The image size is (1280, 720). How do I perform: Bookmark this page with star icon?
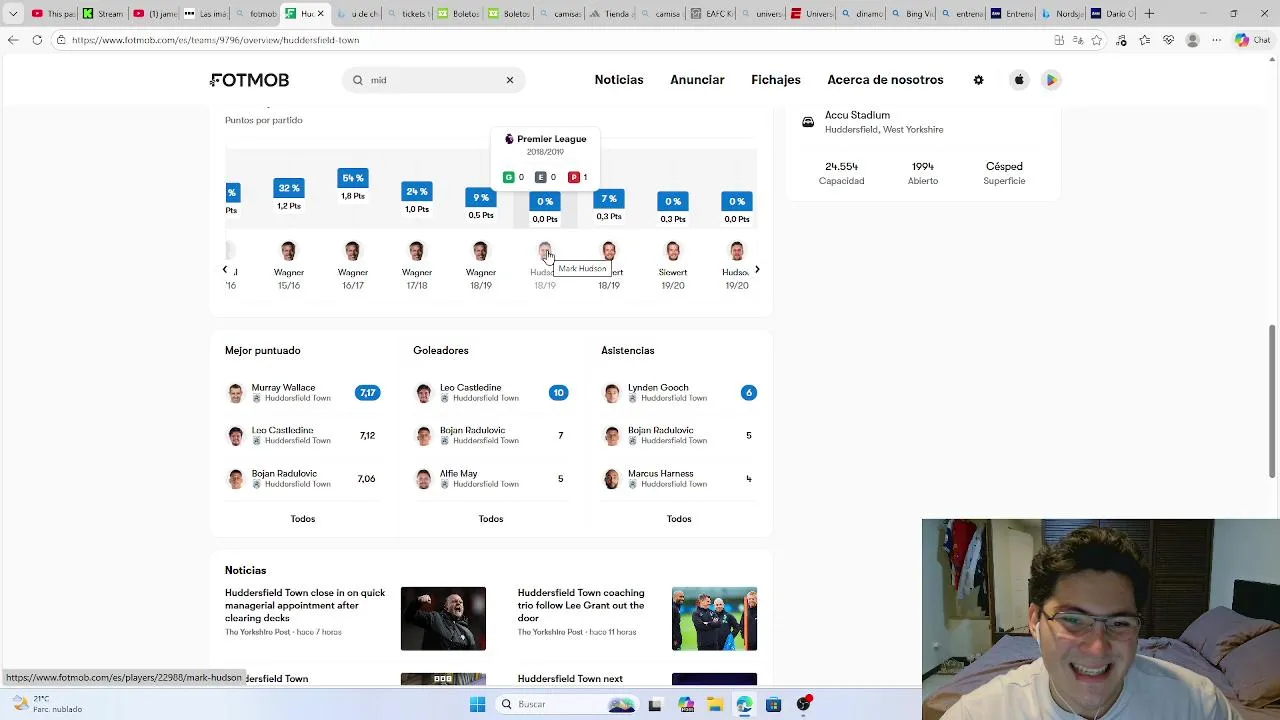click(x=1097, y=40)
